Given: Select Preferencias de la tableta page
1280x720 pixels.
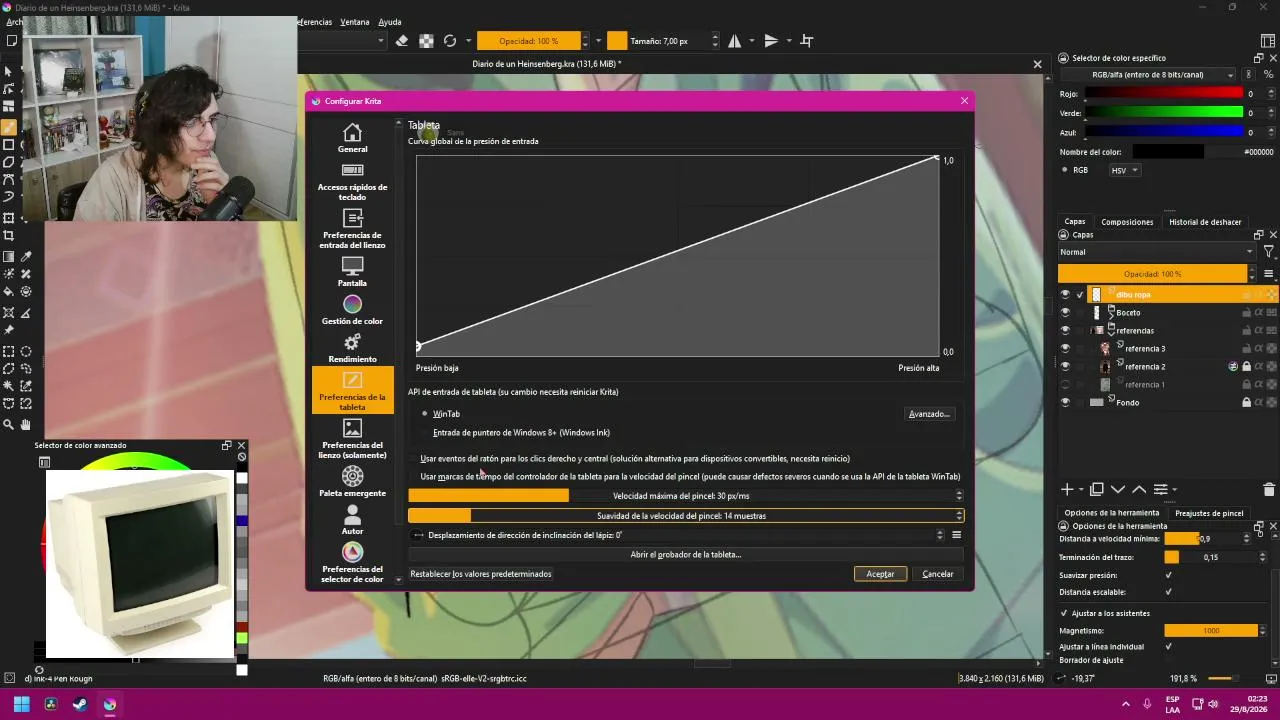Looking at the screenshot, I should coord(352,391).
